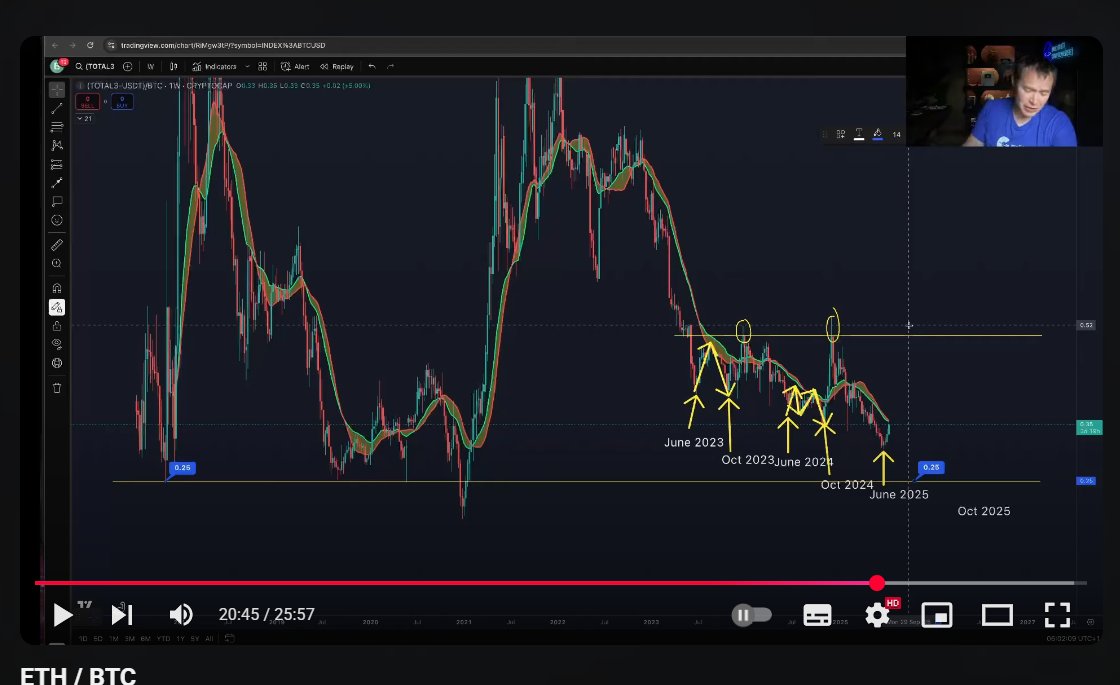
Task: Click the BUY button
Action: point(122,102)
